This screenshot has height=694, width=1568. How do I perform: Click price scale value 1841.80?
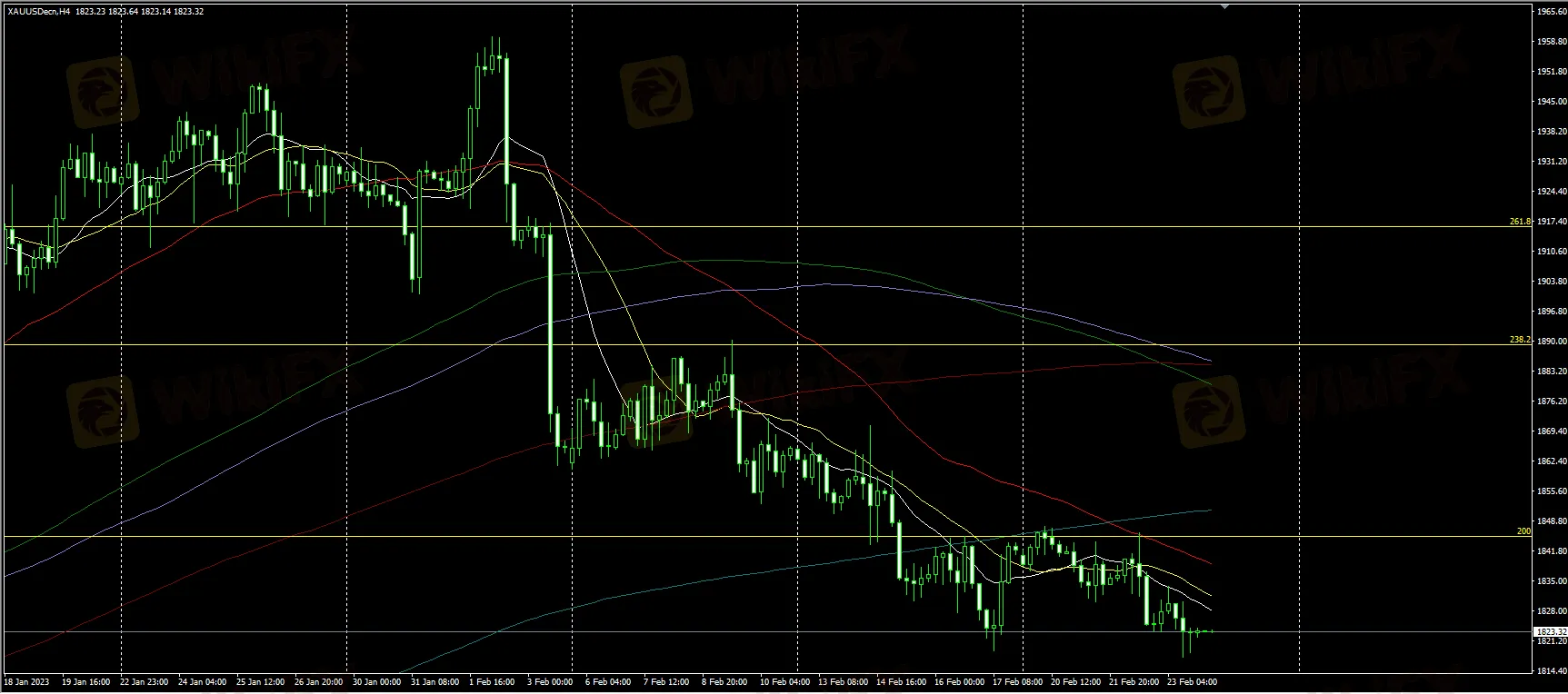(x=1550, y=550)
